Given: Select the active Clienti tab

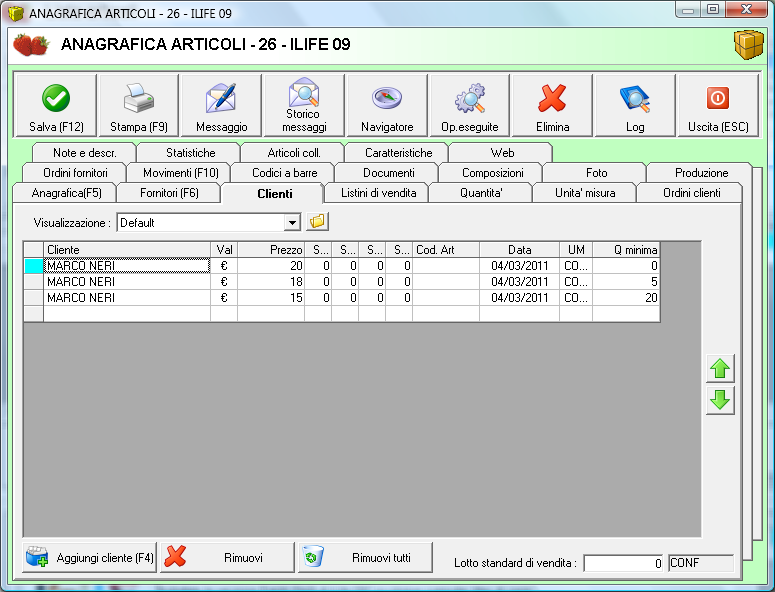Looking at the screenshot, I should (x=274, y=194).
